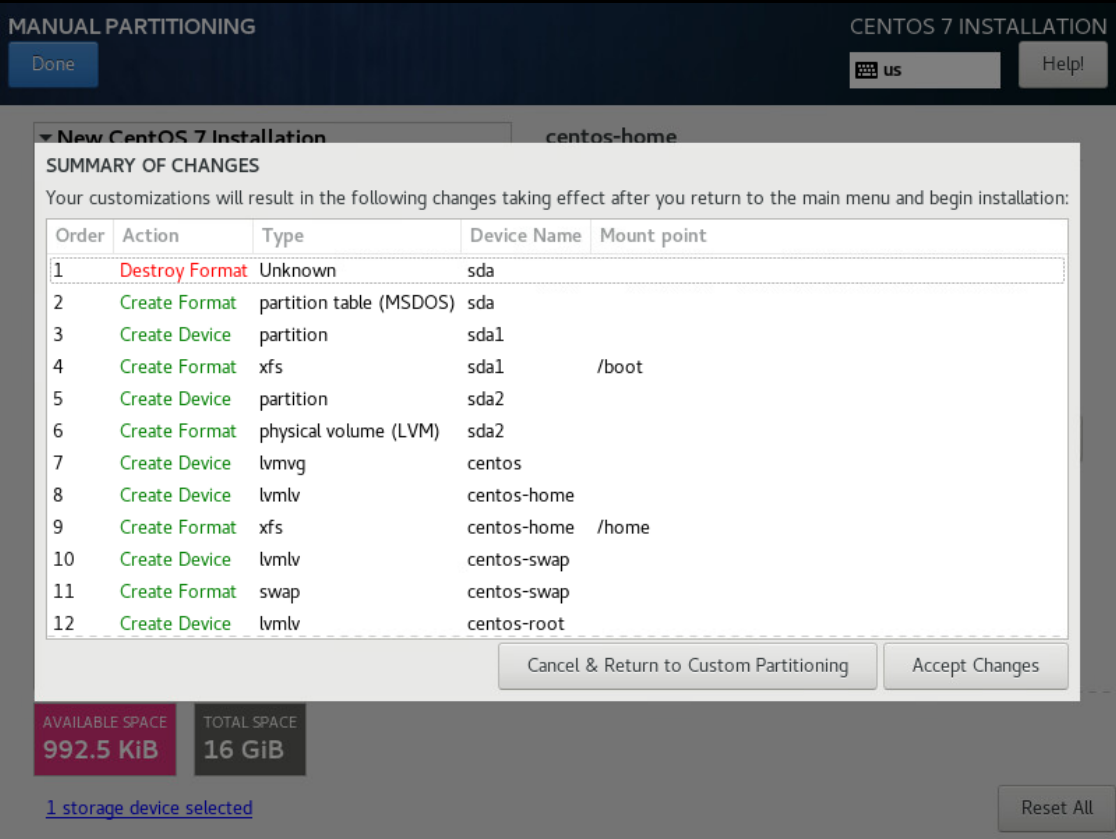
Task: Select row 3 Create Device sda1
Action: coord(557,334)
